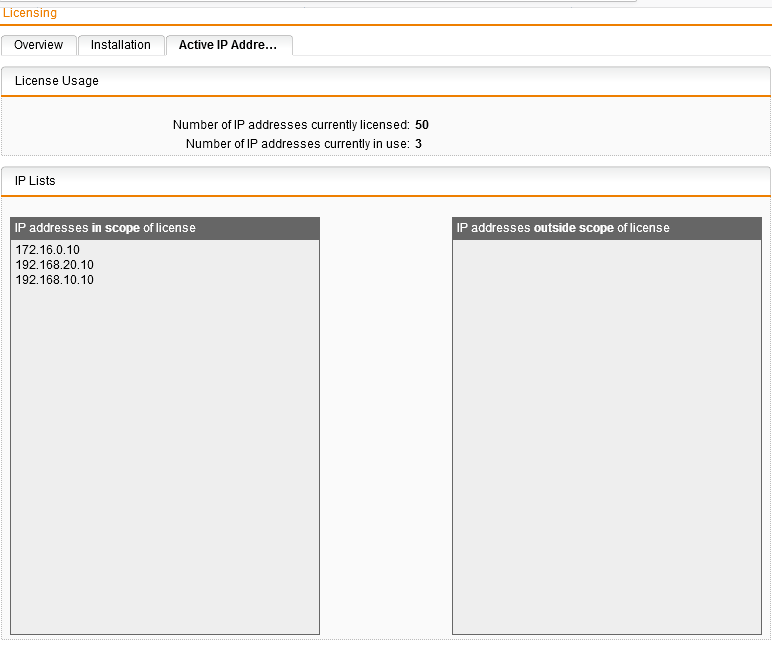This screenshot has height=652, width=772.
Task: Click the 'currently in use' label text
Action: coord(297,144)
